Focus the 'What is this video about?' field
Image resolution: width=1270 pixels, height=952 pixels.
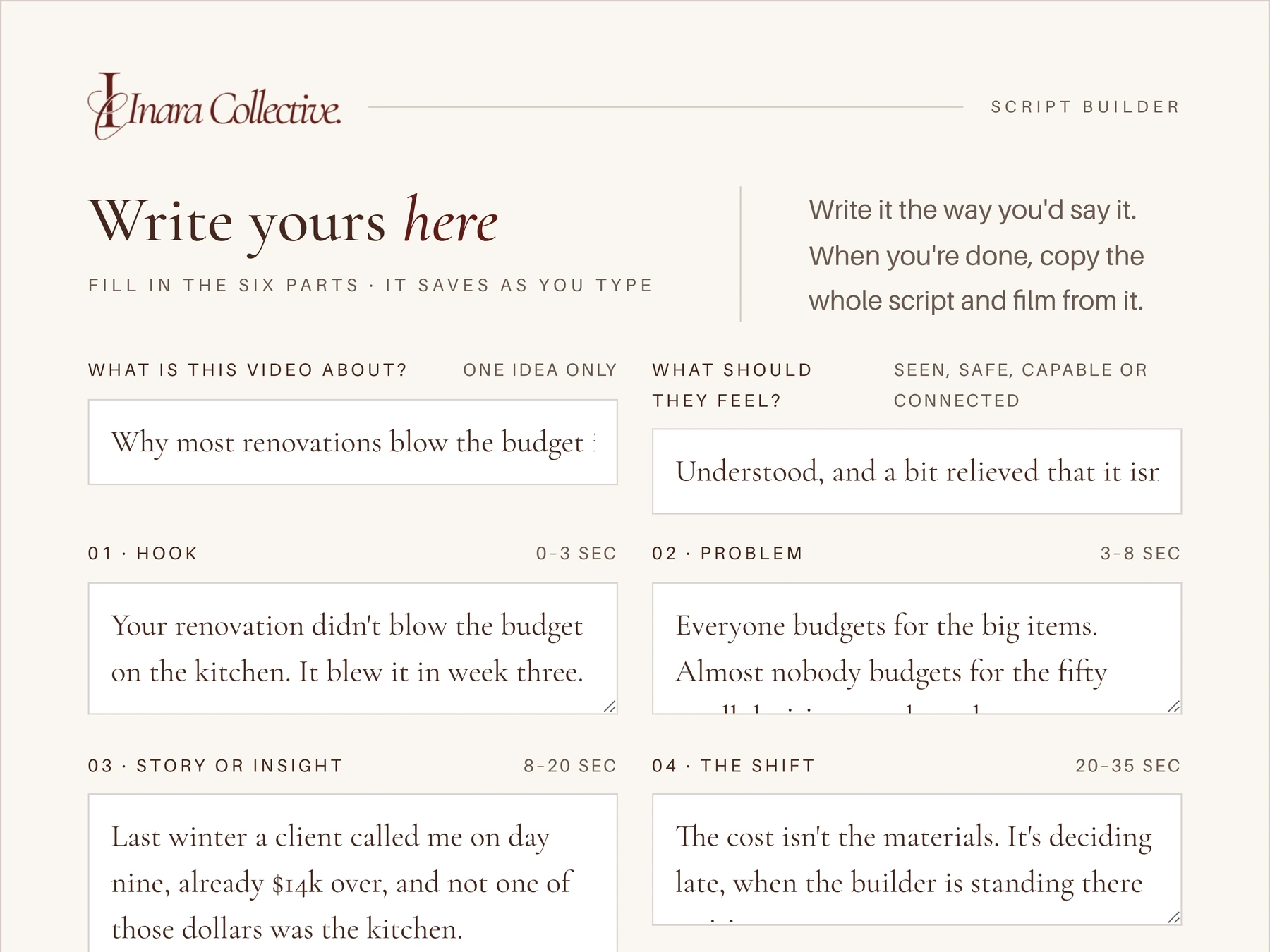(353, 442)
